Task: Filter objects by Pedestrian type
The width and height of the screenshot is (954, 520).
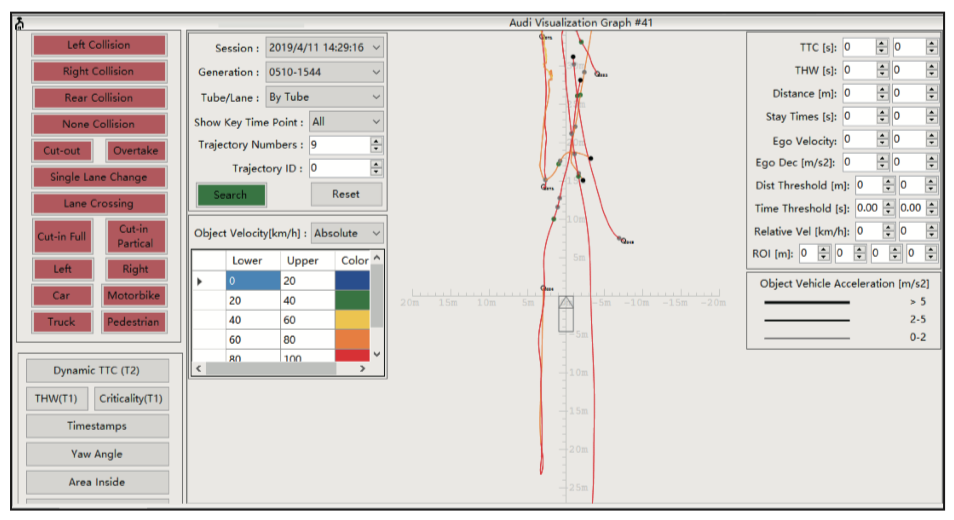Action: coord(134,322)
